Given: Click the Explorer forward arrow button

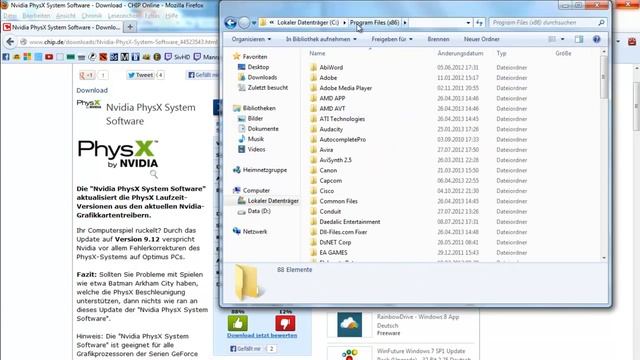Looking at the screenshot, I should coord(244,23).
